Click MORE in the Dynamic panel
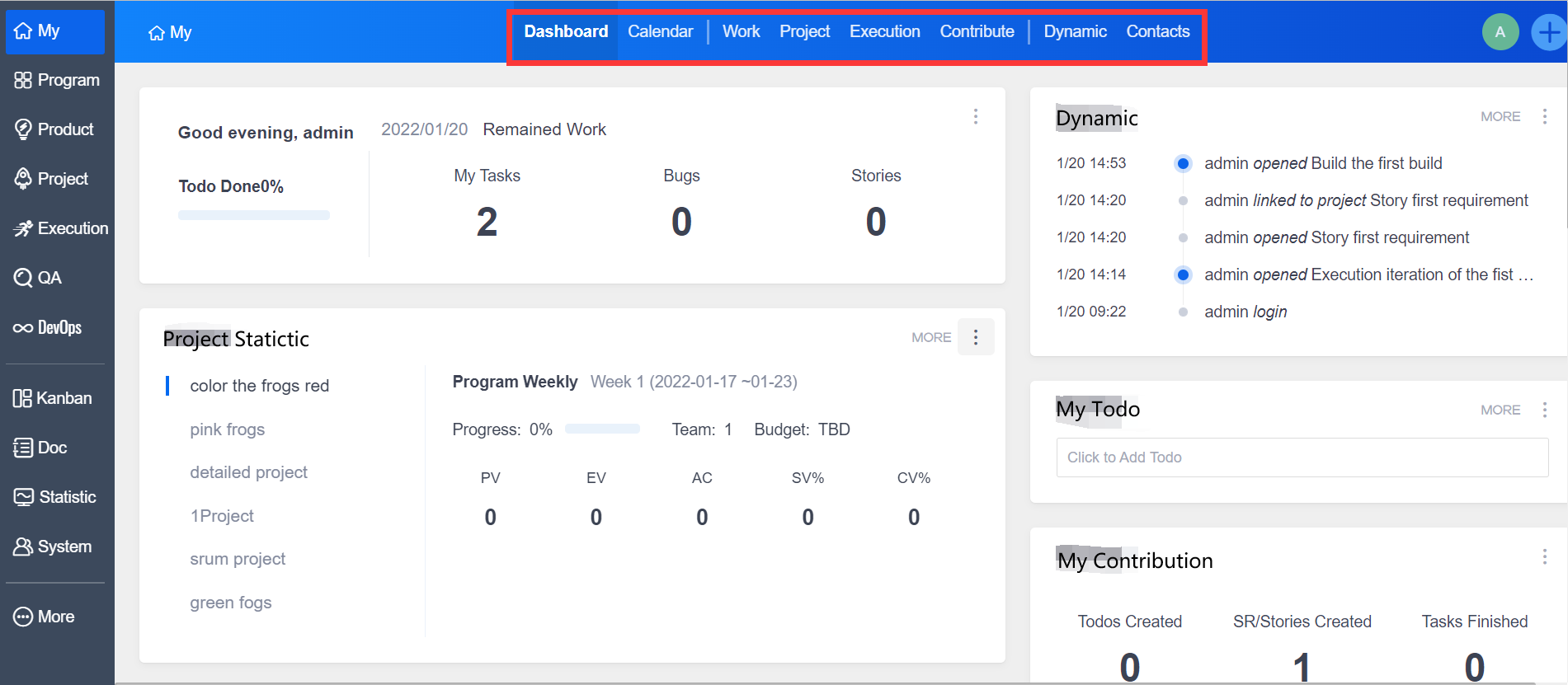This screenshot has height=685, width=1568. point(1500,117)
